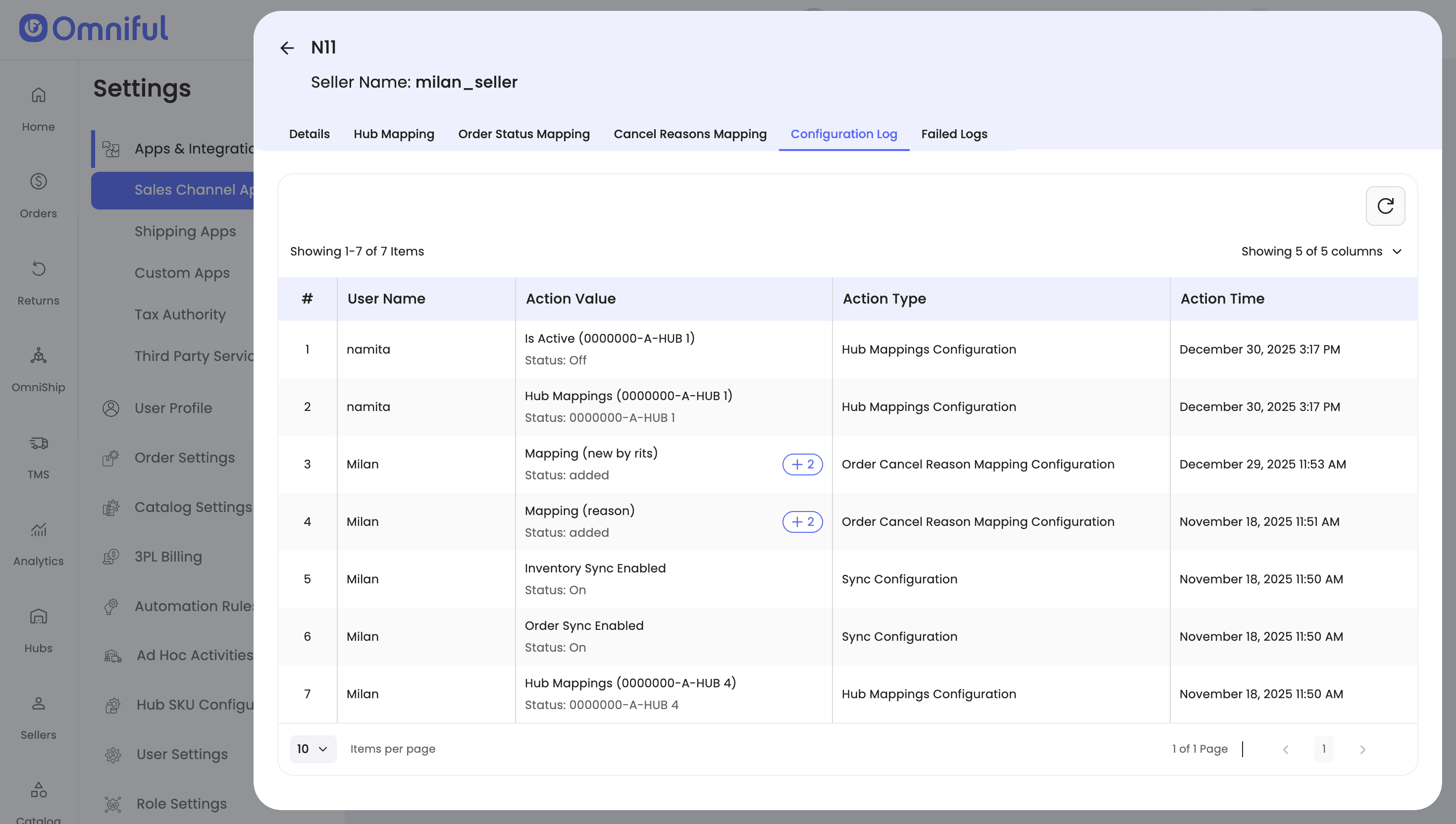Click the refresh icon above the table
Screen dimensions: 1456x824
point(1385,206)
